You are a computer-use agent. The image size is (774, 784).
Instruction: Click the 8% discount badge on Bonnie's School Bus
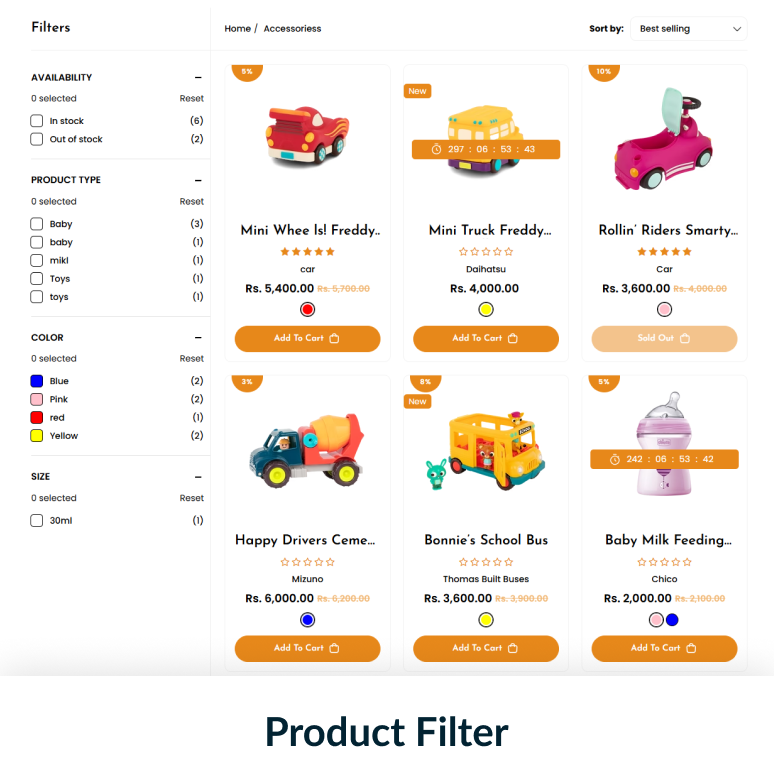(426, 382)
